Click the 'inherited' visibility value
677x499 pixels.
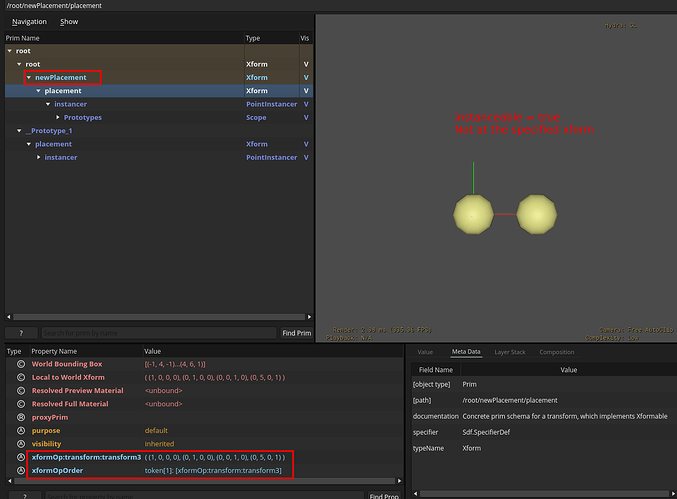point(159,444)
